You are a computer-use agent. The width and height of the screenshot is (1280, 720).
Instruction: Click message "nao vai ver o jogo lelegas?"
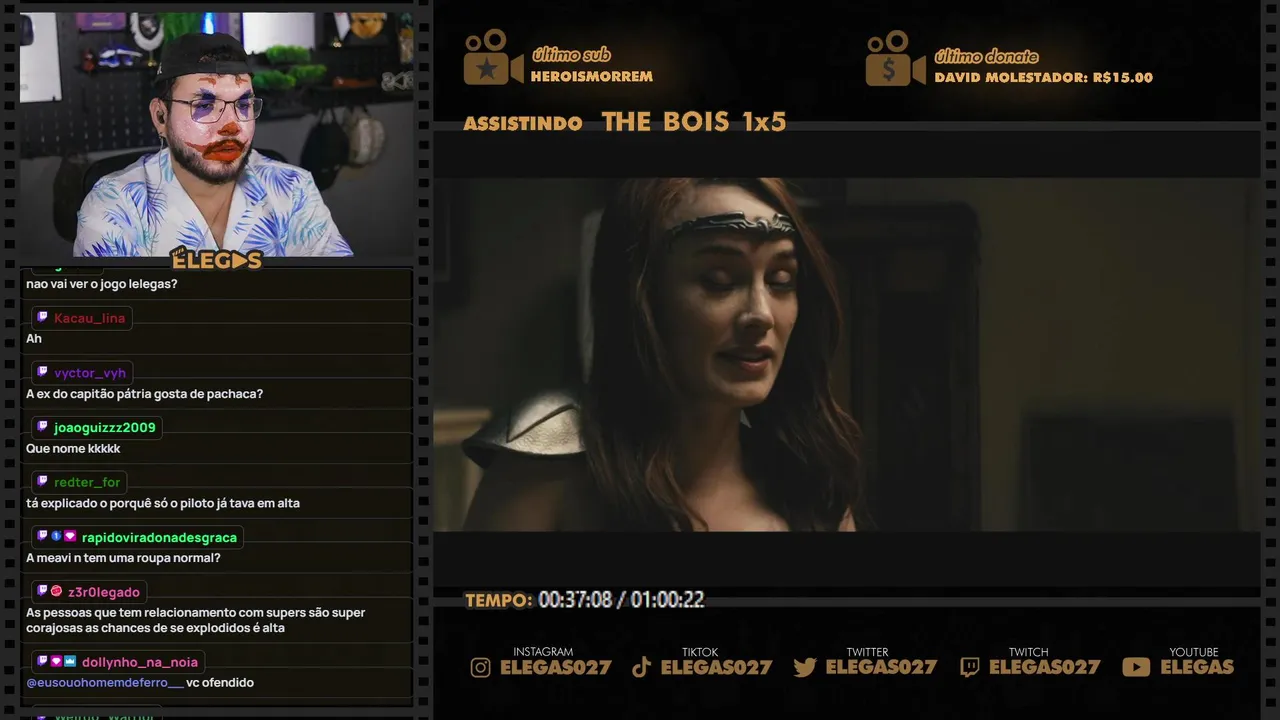[x=102, y=284]
